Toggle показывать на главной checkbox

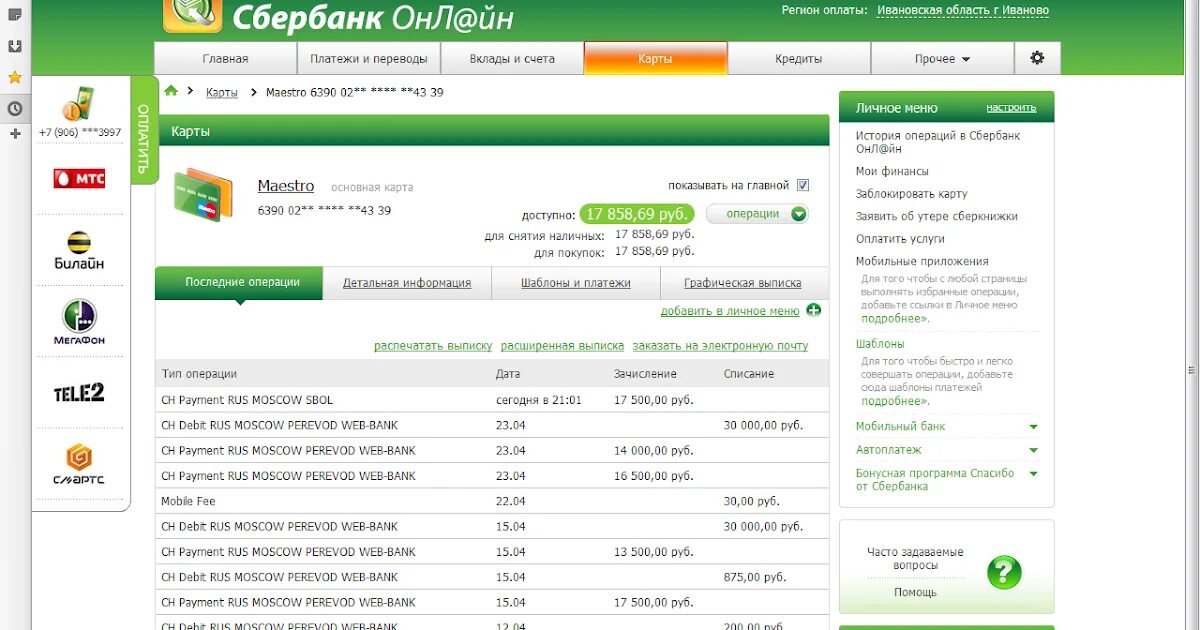click(803, 185)
